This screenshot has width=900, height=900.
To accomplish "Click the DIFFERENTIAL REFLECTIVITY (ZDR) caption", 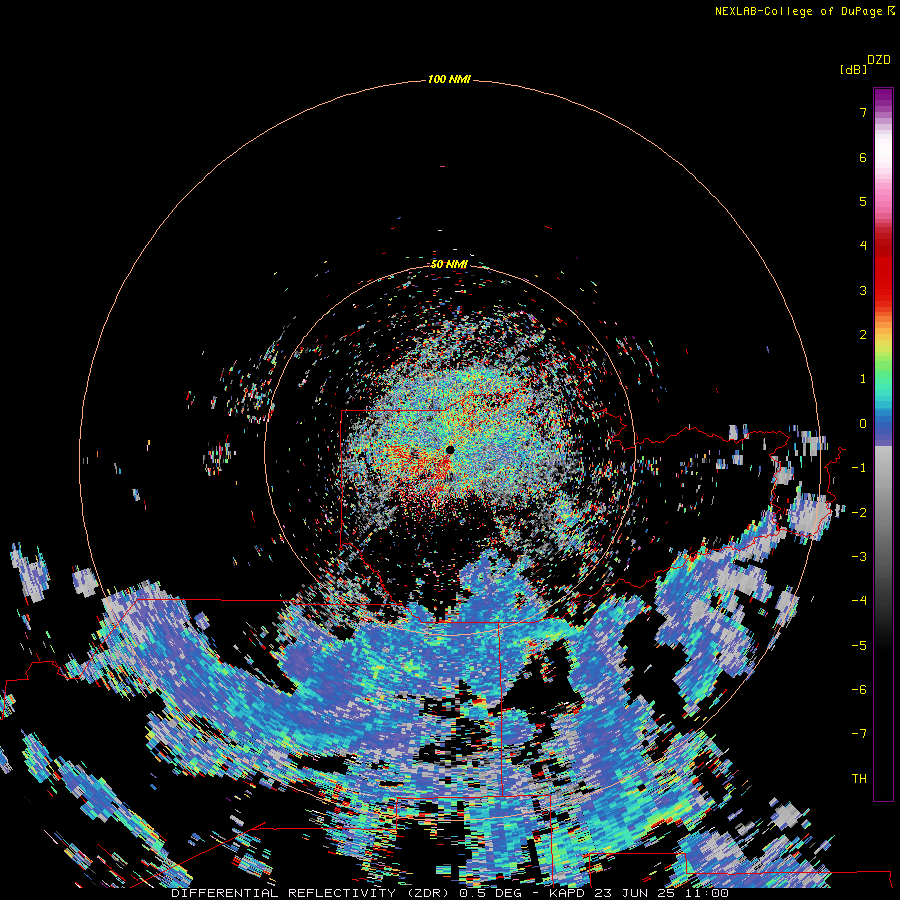I will coord(312,893).
